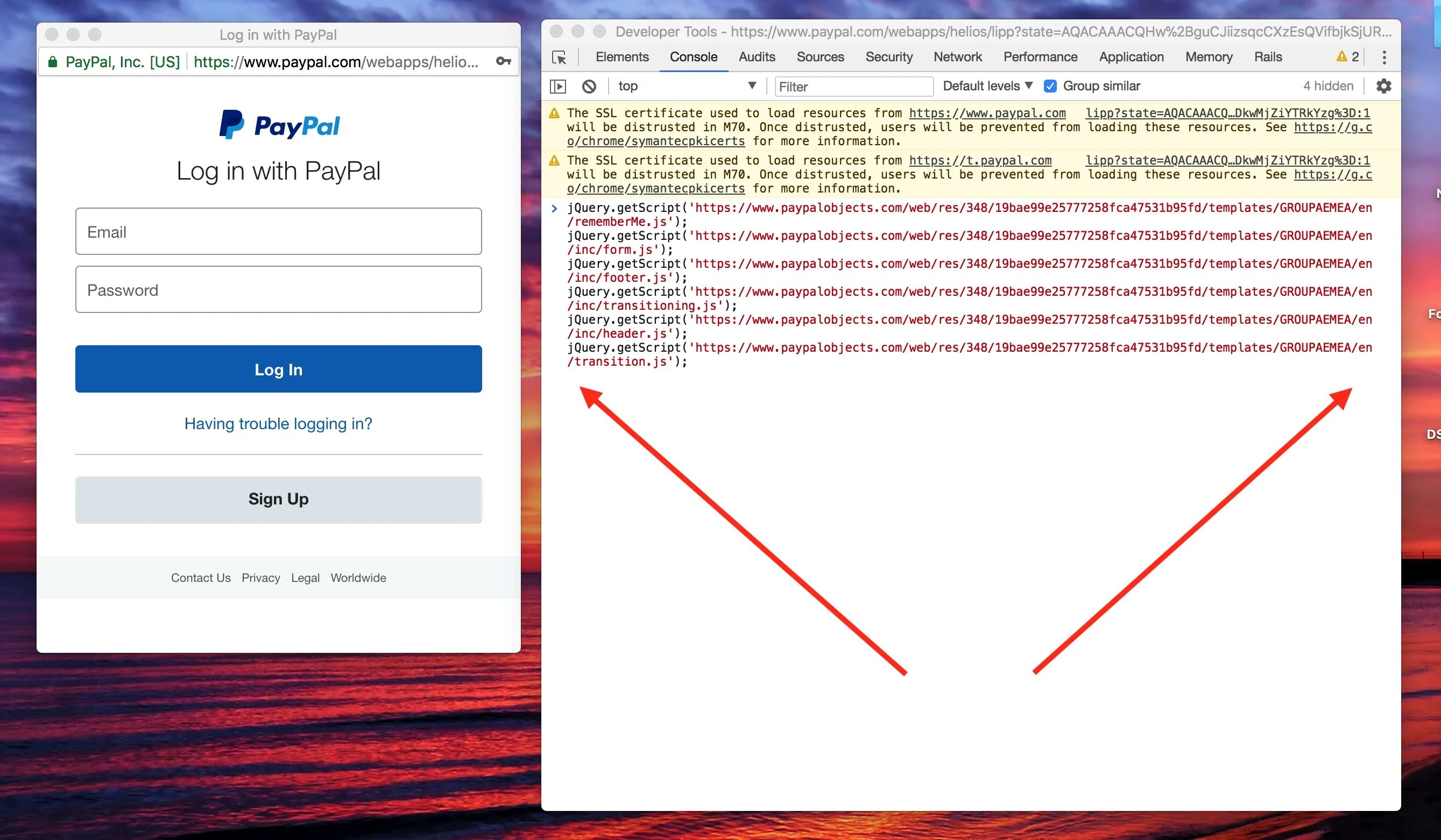1441x840 pixels.
Task: Show the console sidebar icon
Action: 557,86
